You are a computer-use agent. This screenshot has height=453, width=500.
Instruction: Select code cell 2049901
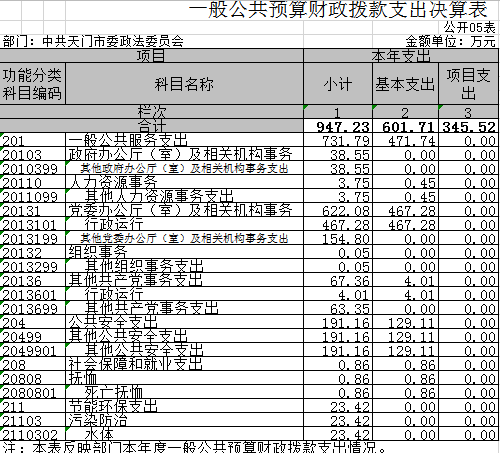[33, 350]
